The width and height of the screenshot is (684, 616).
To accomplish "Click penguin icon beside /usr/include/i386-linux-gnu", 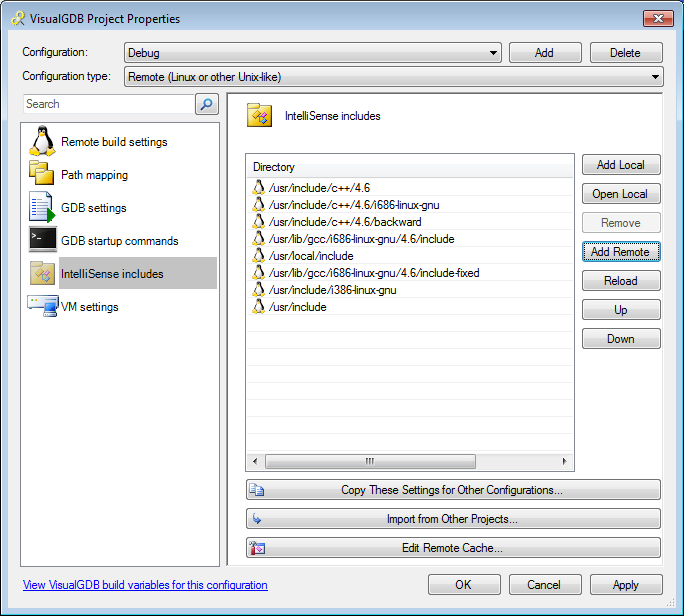I will (259, 290).
